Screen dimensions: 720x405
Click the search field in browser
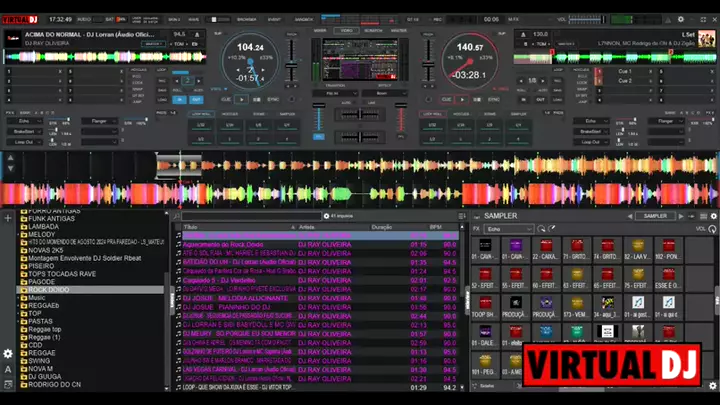(251, 216)
